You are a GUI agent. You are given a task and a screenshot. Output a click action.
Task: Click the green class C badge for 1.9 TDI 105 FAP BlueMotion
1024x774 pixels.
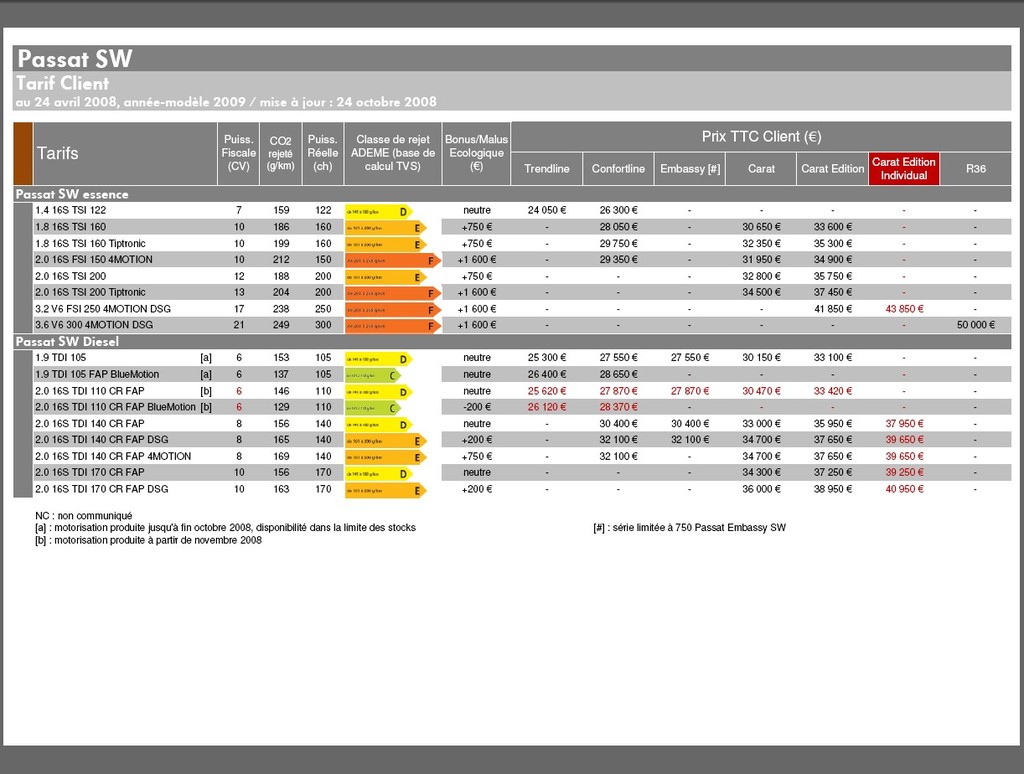click(373, 375)
